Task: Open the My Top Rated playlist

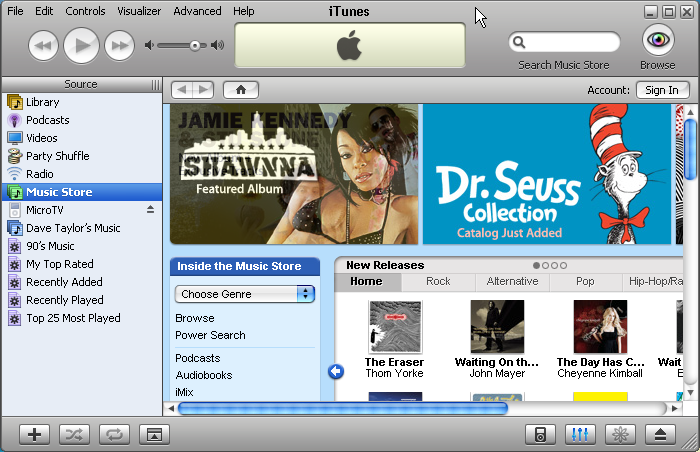Action: (x=82, y=264)
